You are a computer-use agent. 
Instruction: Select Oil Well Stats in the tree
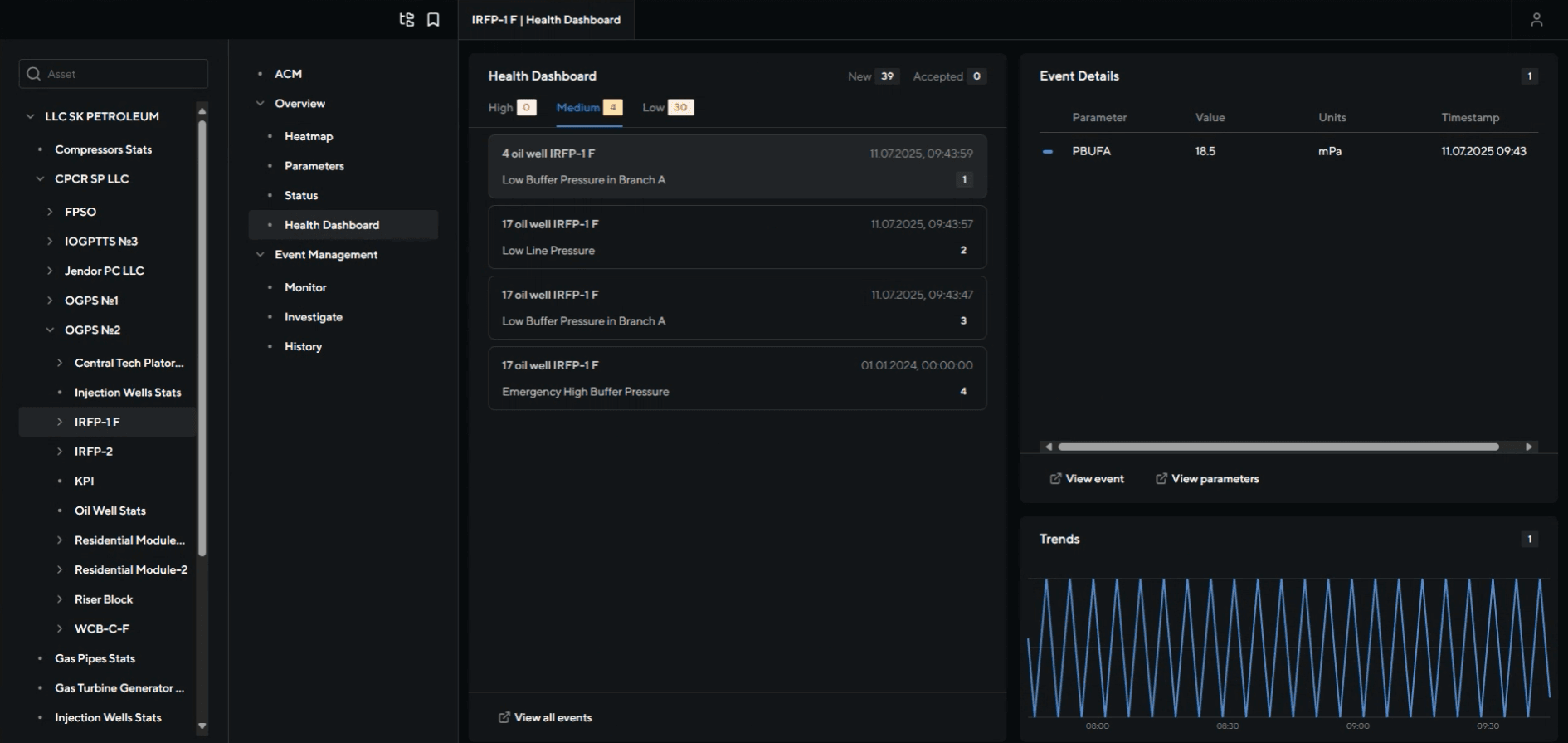[110, 511]
